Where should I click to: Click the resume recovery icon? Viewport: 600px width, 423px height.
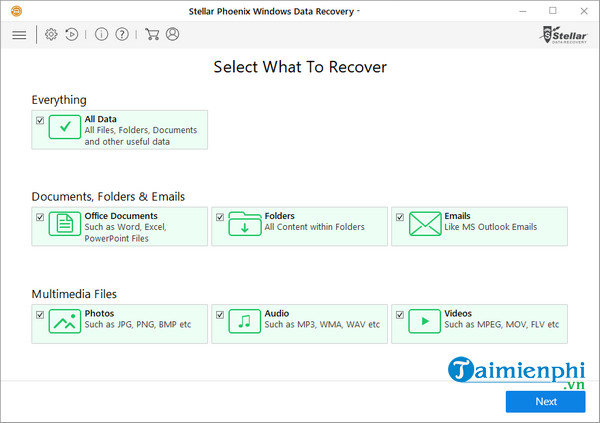tap(72, 34)
